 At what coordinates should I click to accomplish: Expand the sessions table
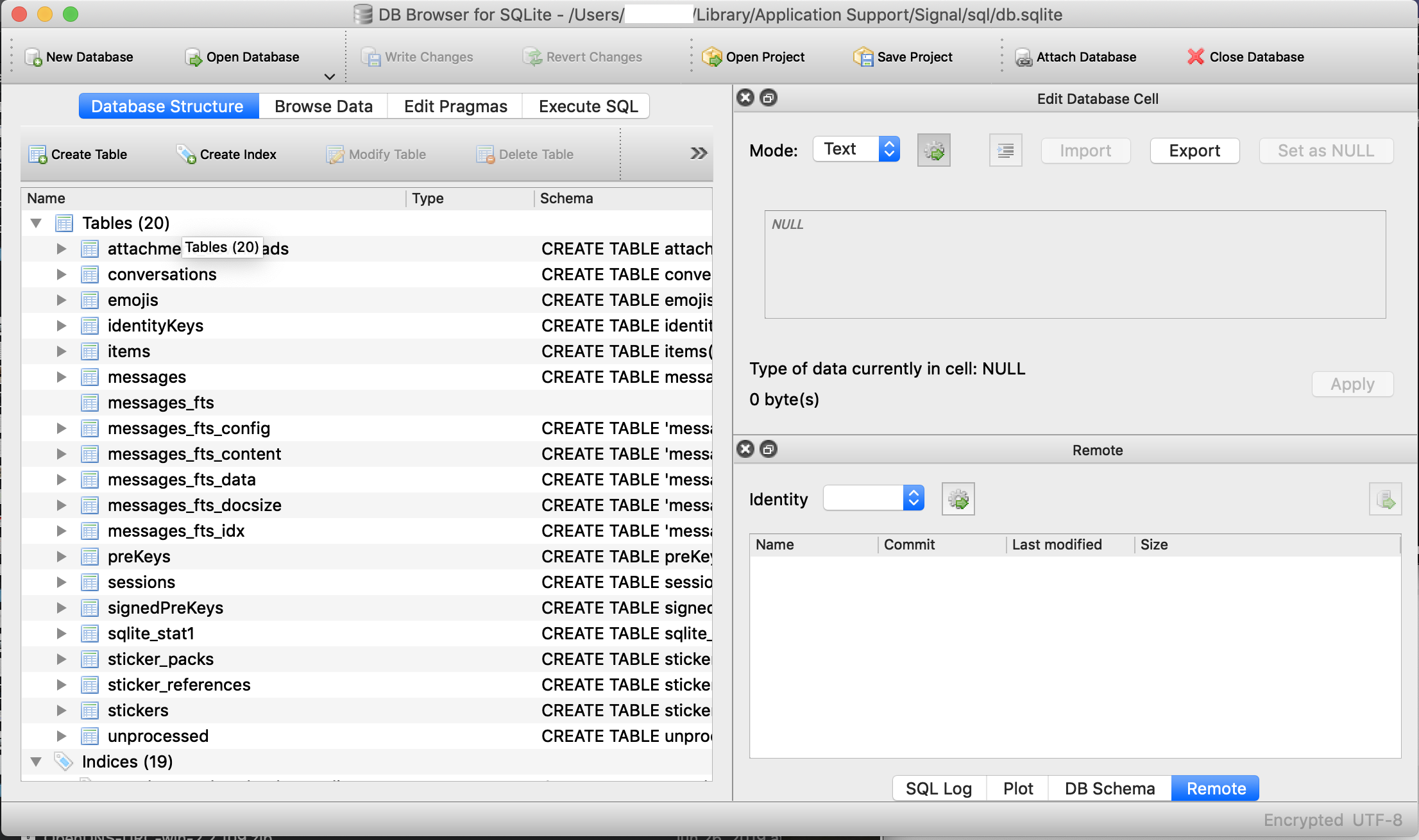(62, 582)
